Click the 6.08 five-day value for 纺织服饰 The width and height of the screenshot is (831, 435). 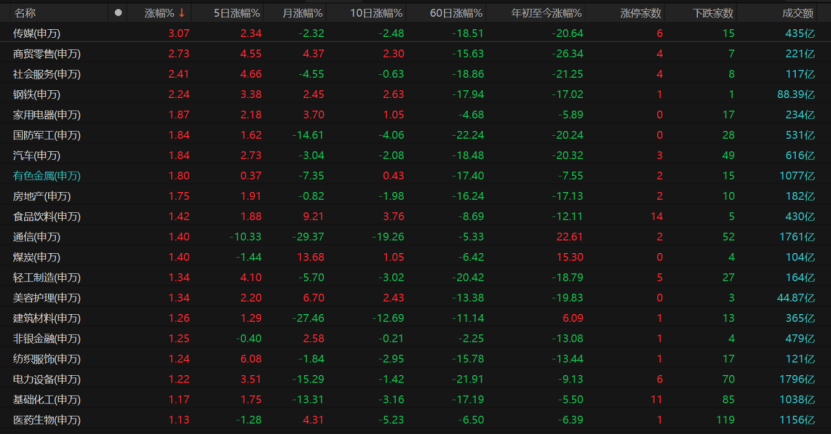(x=251, y=359)
